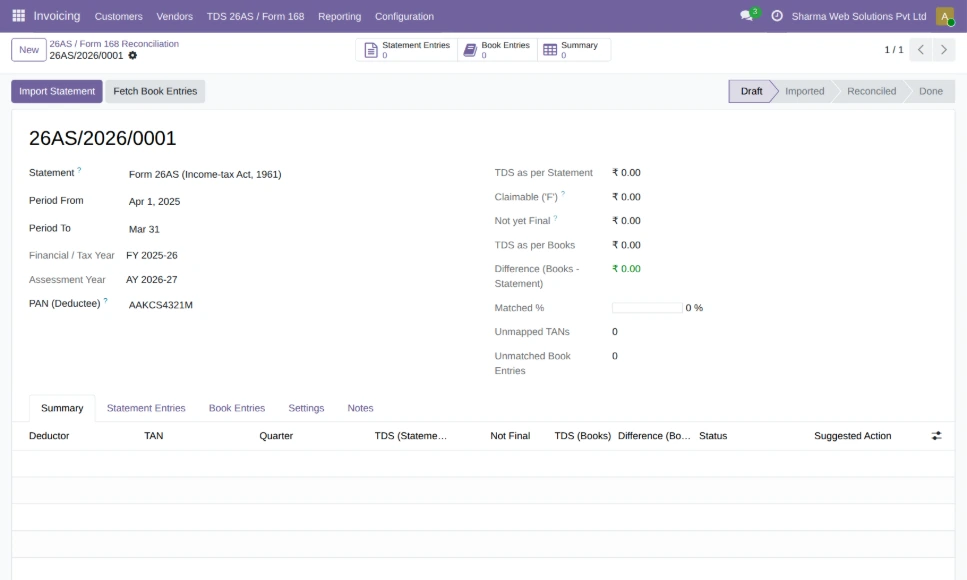Open the Customers menu
The height and width of the screenshot is (580, 967).
118,17
